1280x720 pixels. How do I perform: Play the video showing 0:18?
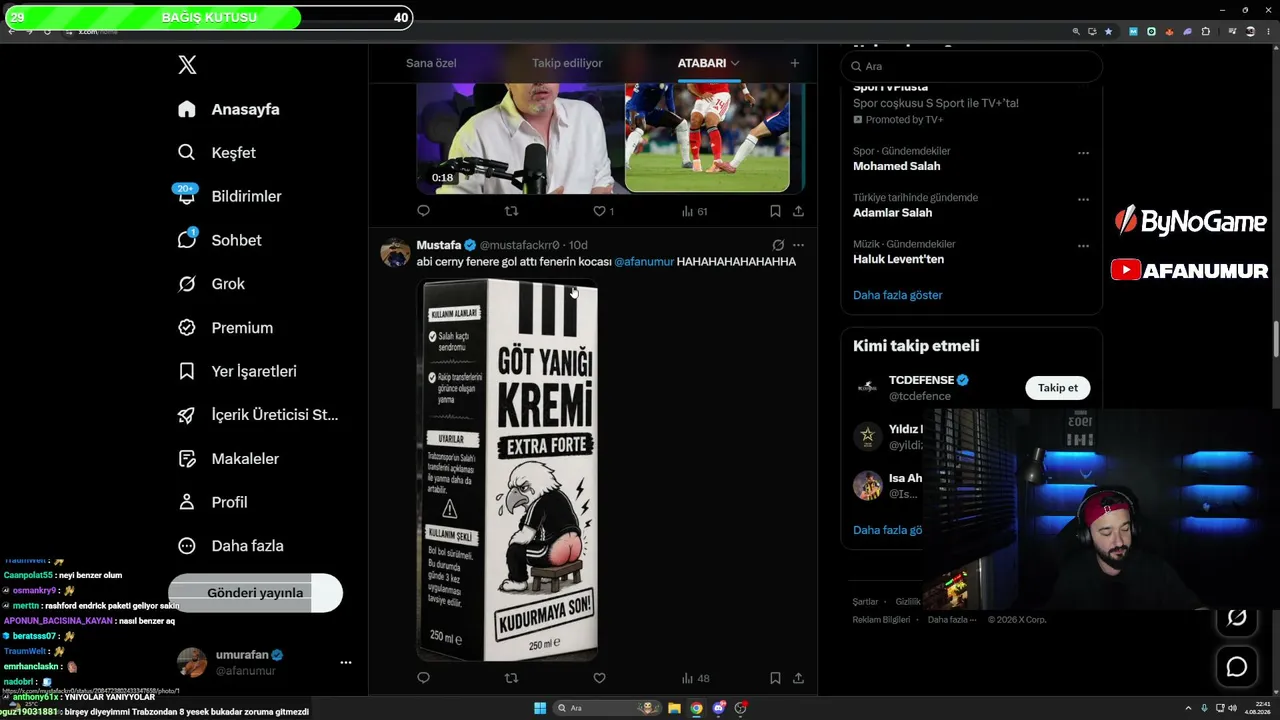point(520,138)
